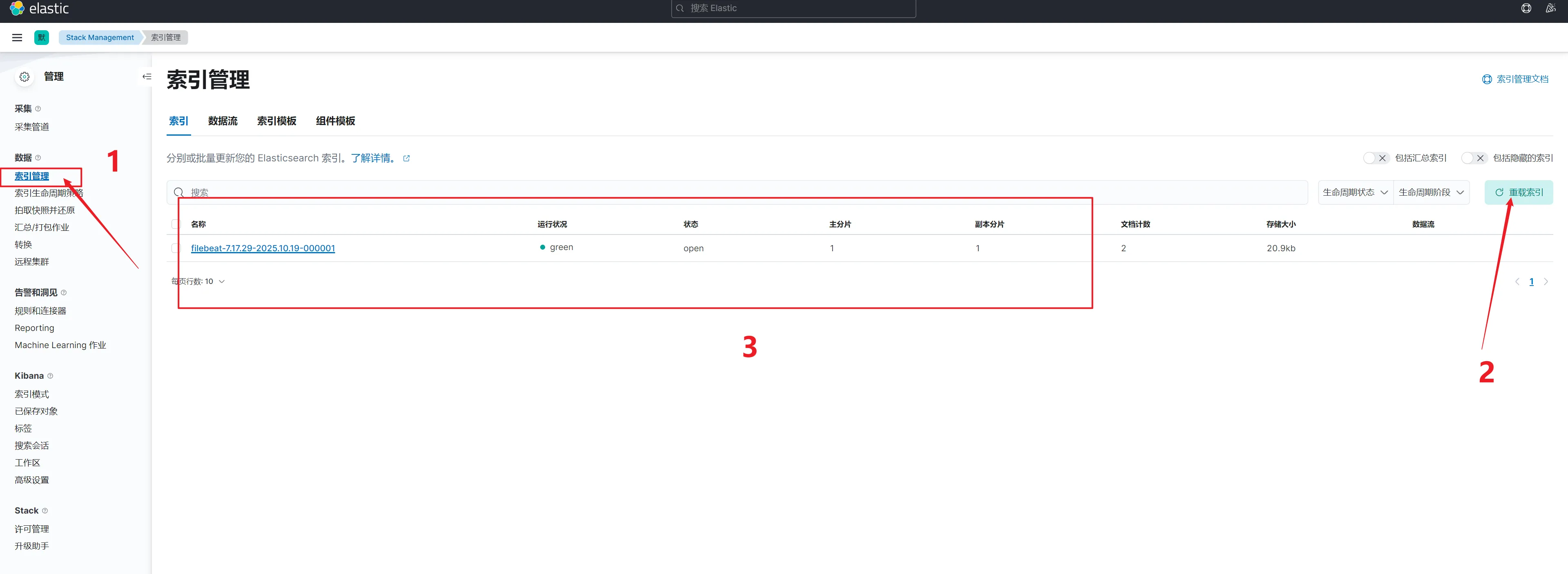Click the index search input field
Image resolution: width=1568 pixels, height=574 pixels.
[731, 192]
